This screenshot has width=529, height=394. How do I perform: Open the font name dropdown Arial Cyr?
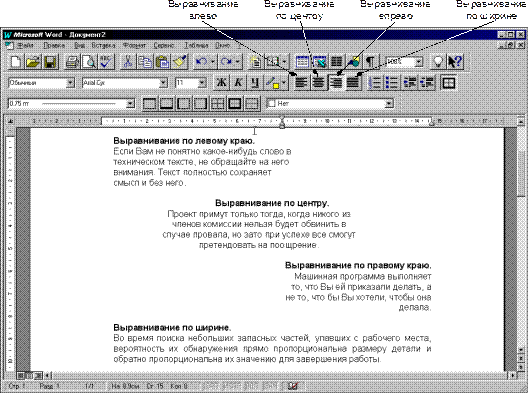coord(163,83)
